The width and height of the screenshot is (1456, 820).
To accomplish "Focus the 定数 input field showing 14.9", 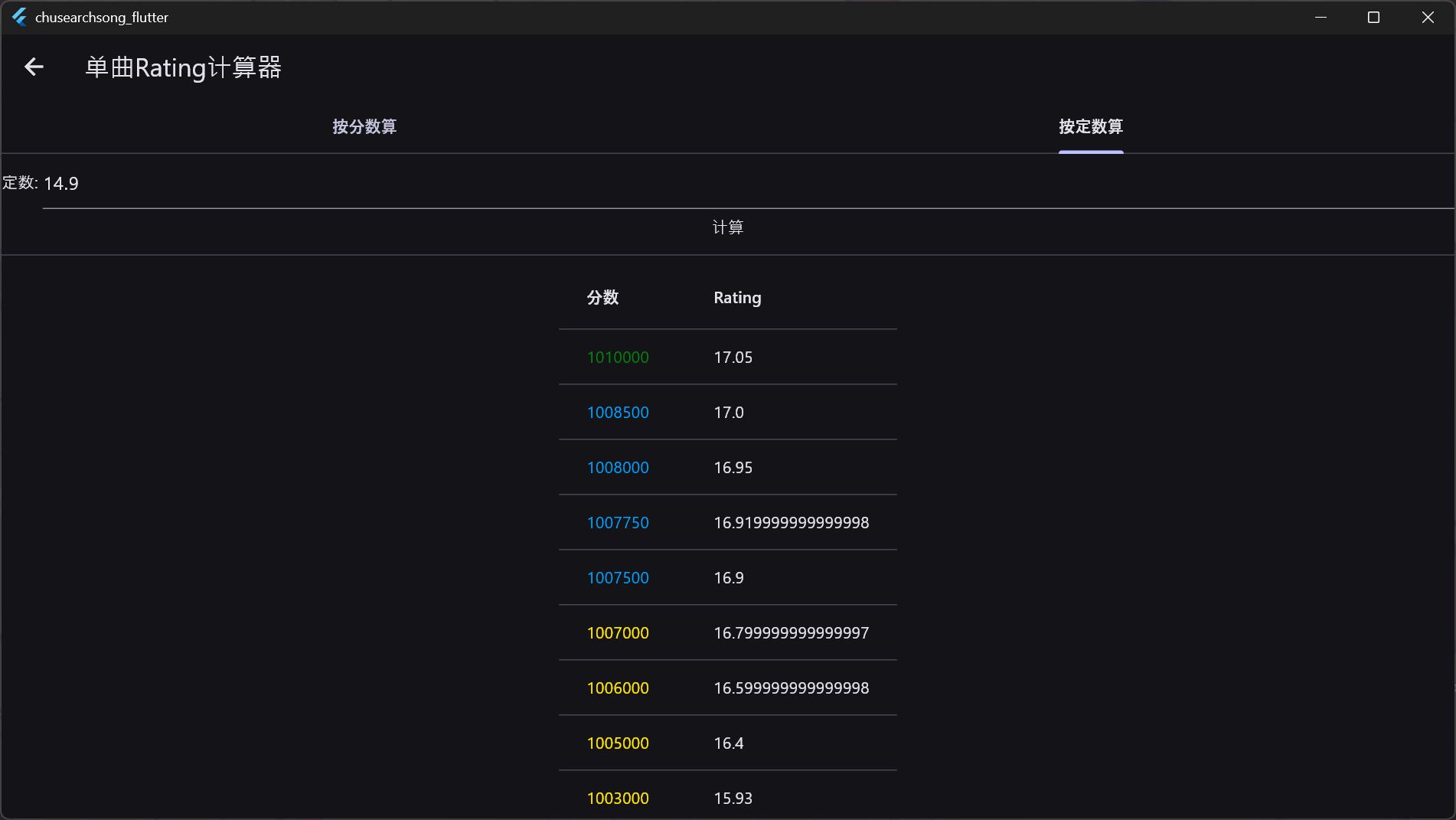I will coord(748,184).
